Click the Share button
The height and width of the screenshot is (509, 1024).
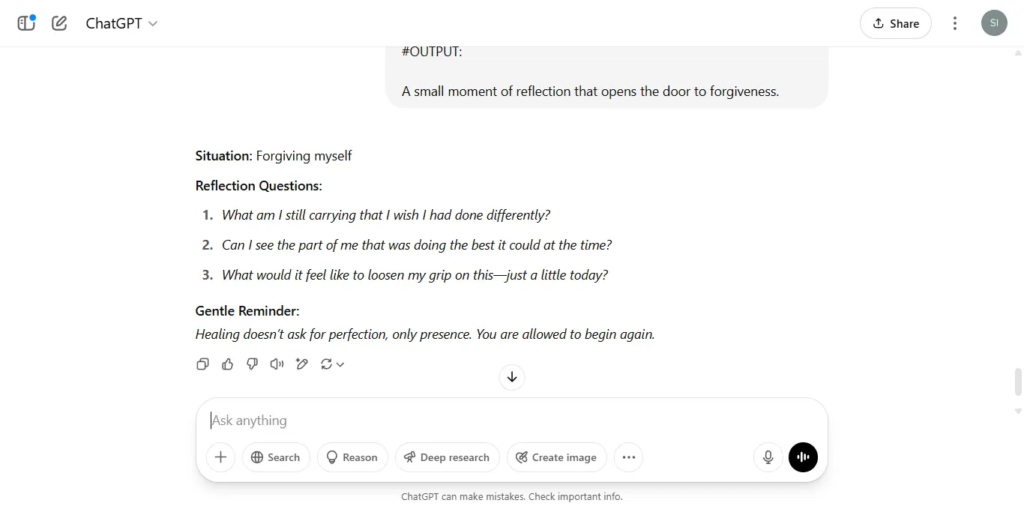point(896,24)
